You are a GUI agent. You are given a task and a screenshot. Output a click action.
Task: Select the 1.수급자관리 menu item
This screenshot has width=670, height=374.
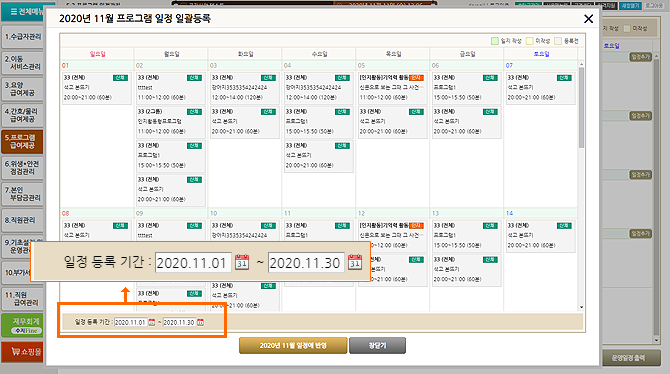click(x=22, y=37)
